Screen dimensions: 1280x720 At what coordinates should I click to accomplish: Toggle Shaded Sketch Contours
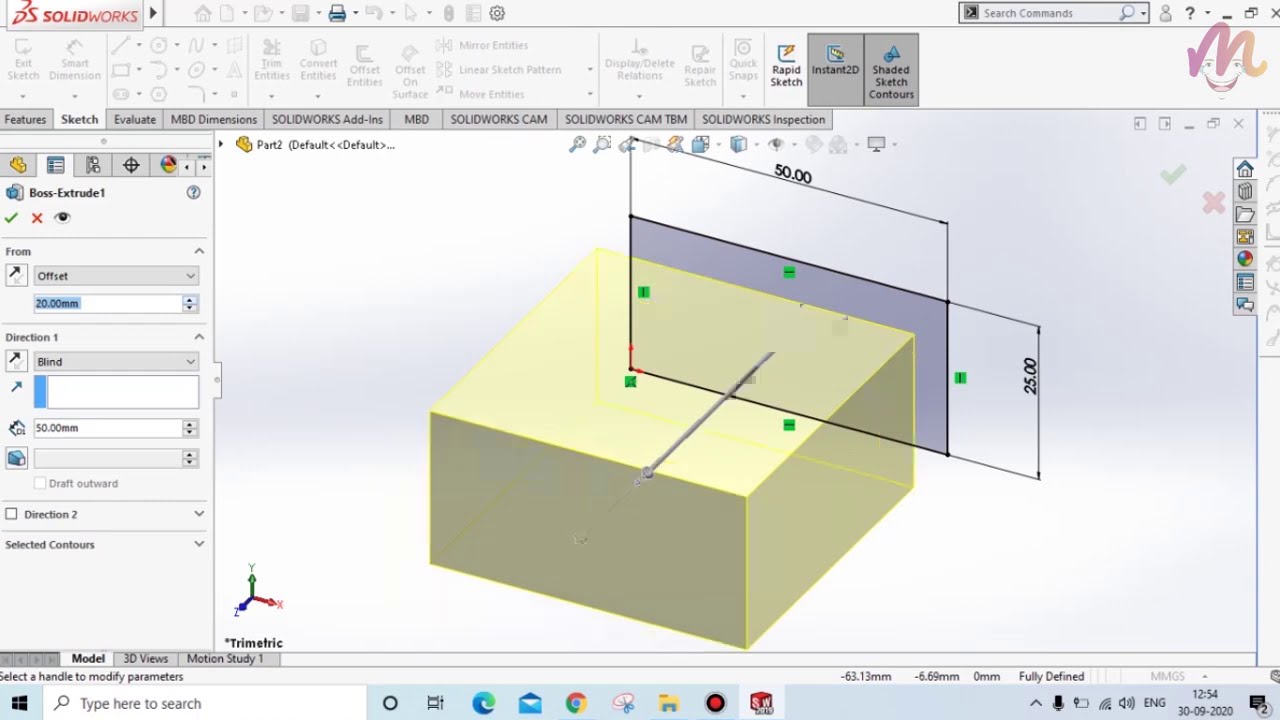891,69
